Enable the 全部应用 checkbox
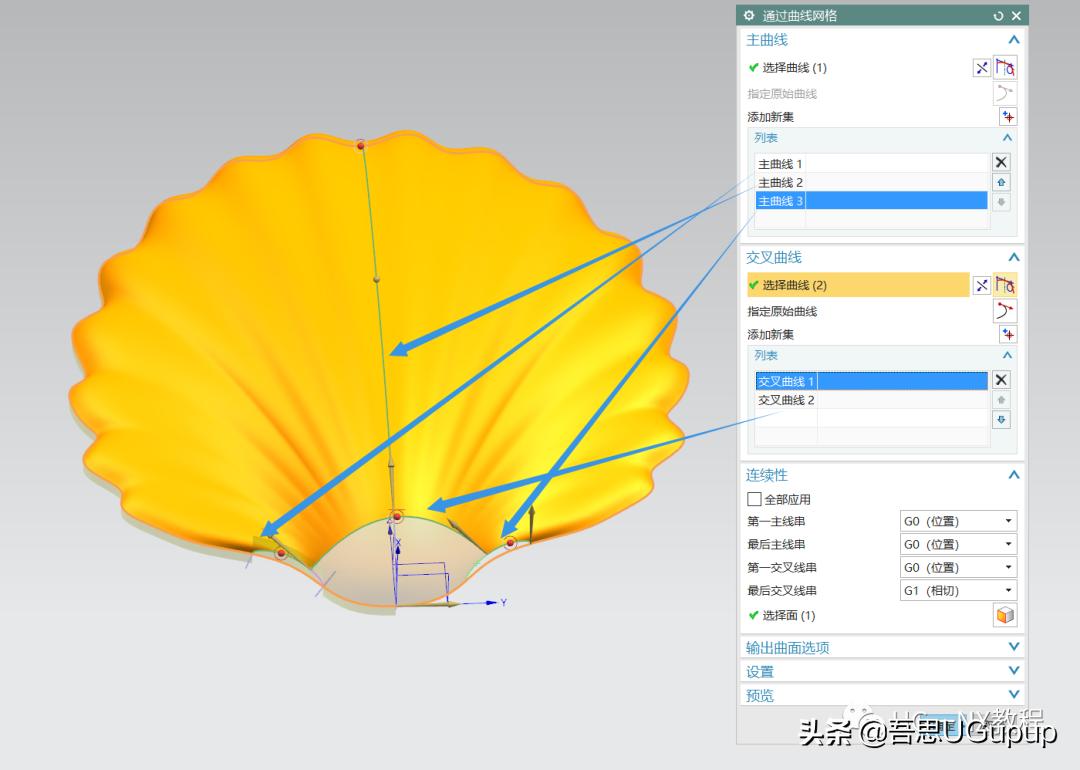 point(755,499)
